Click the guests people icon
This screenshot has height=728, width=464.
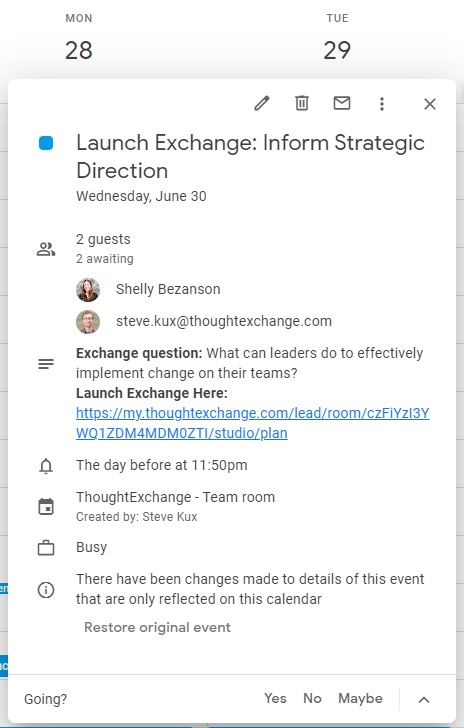[46, 249]
